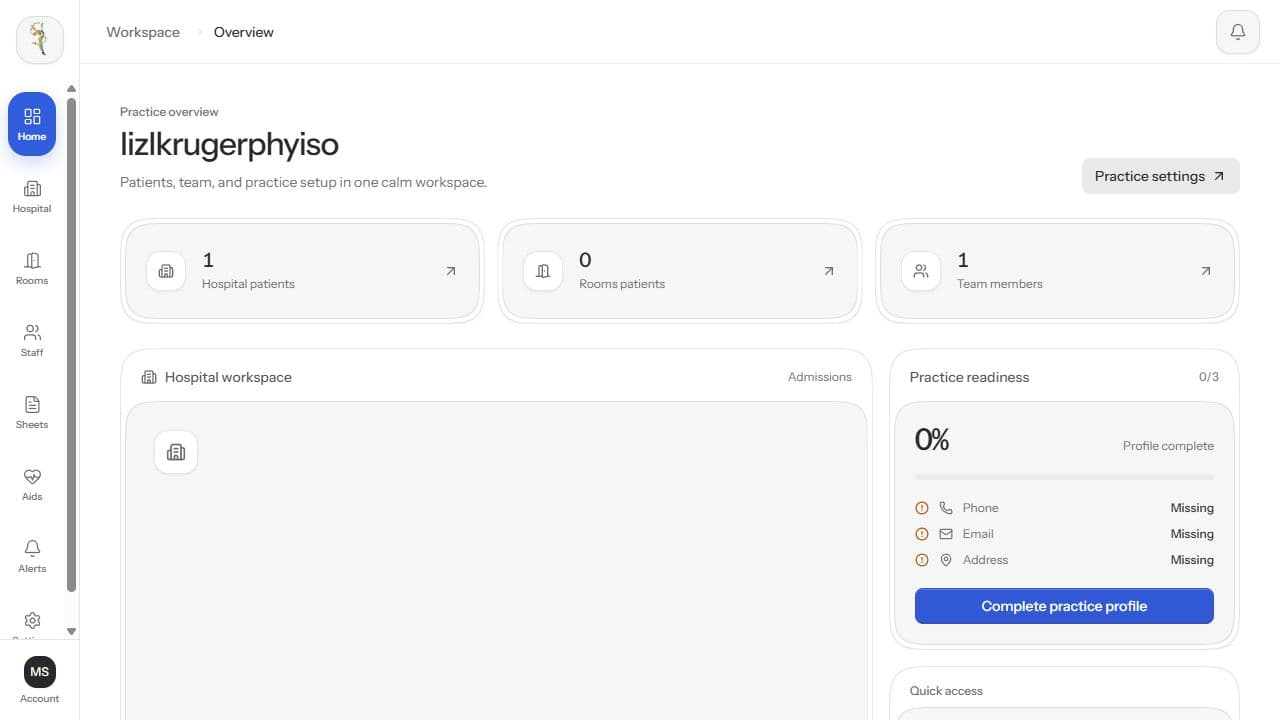Open the notifications bell icon
This screenshot has width=1280, height=720.
coord(1237,32)
